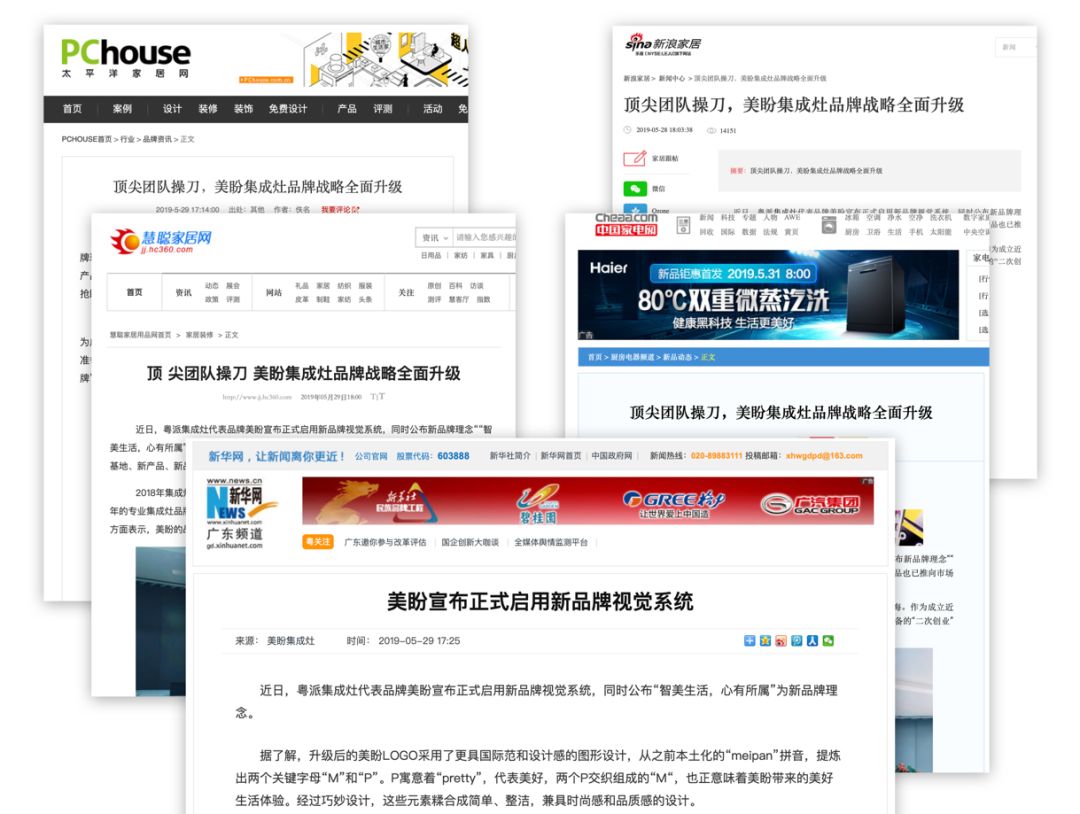Screen dimensions: 1080x814
Task: Click 新闻中心 in Sina breadcrumb
Action: tap(672, 79)
